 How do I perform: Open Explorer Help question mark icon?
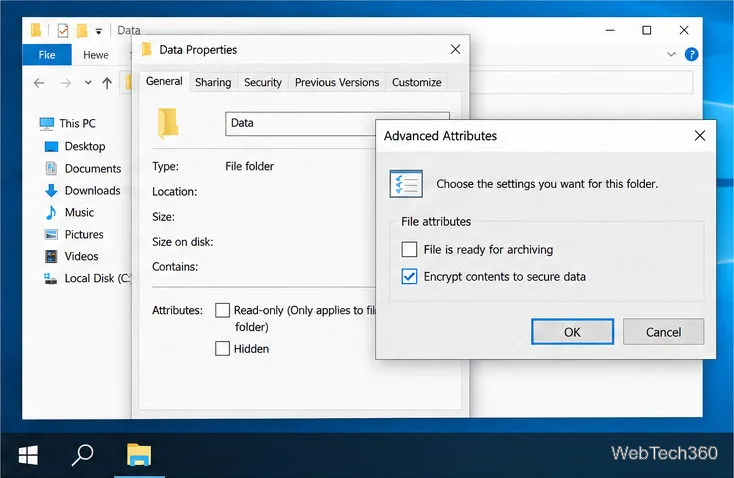click(x=691, y=54)
